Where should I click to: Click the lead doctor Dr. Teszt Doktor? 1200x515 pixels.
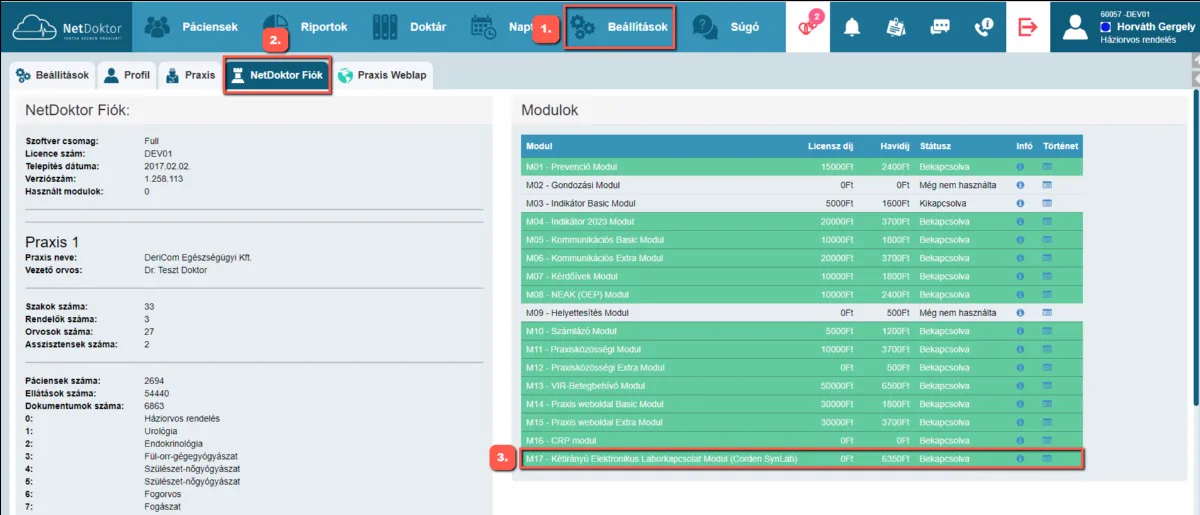(x=176, y=270)
